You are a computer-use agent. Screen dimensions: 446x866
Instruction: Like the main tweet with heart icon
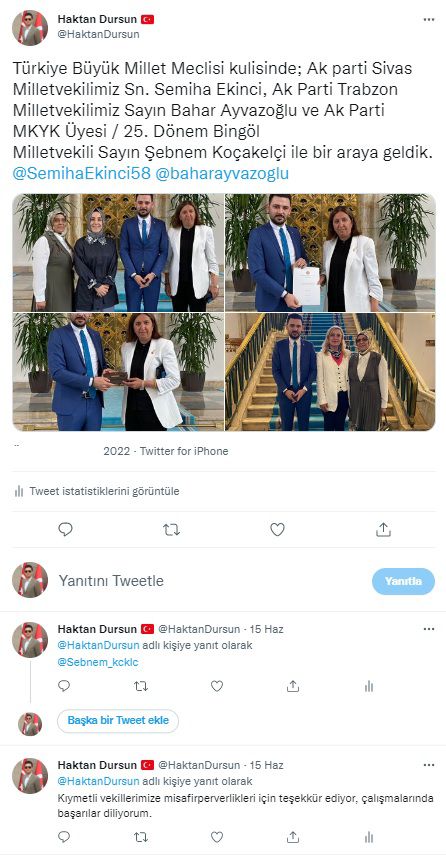tap(277, 530)
